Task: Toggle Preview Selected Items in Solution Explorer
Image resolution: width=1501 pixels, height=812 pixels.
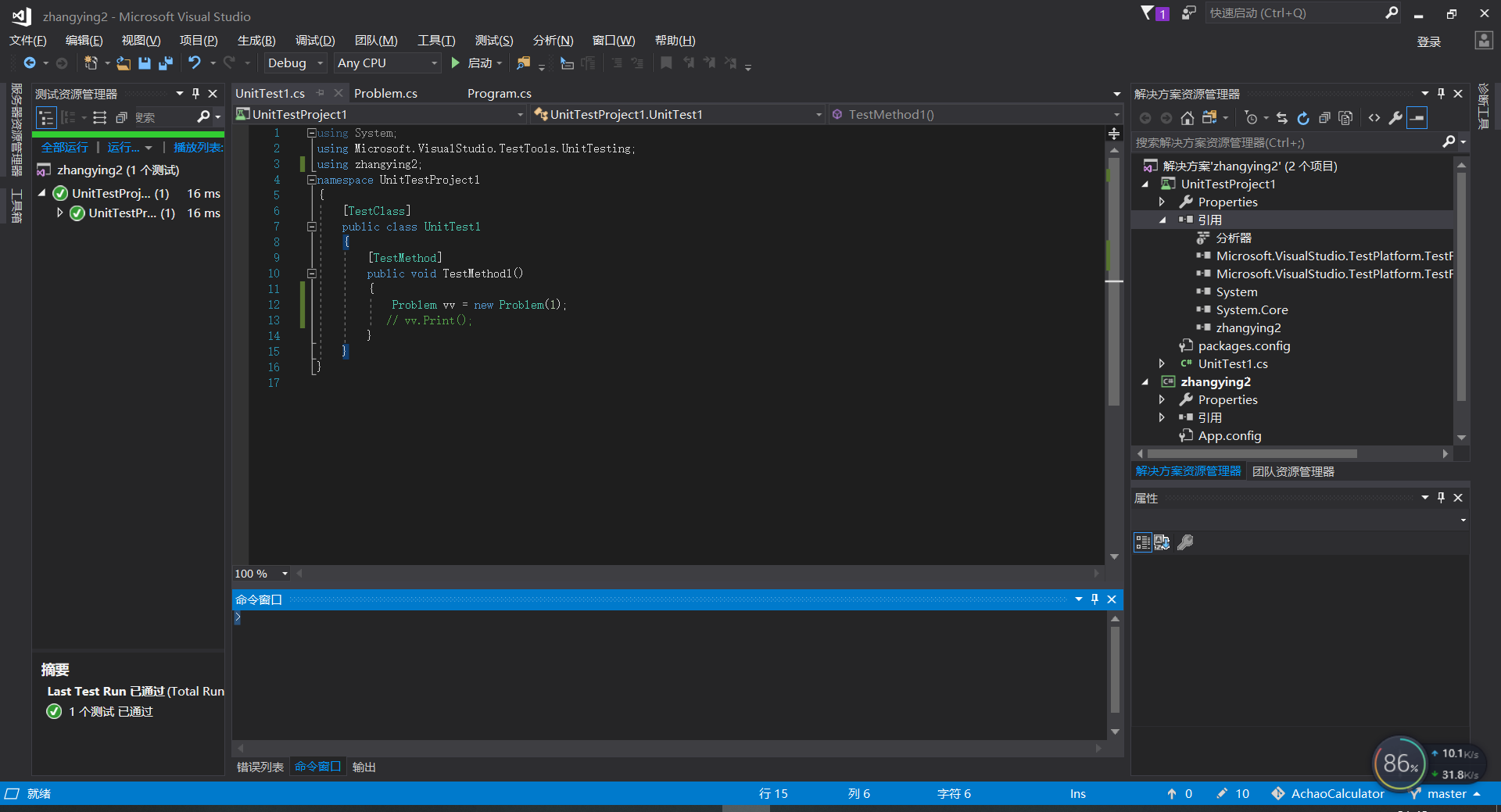Action: (1417, 118)
